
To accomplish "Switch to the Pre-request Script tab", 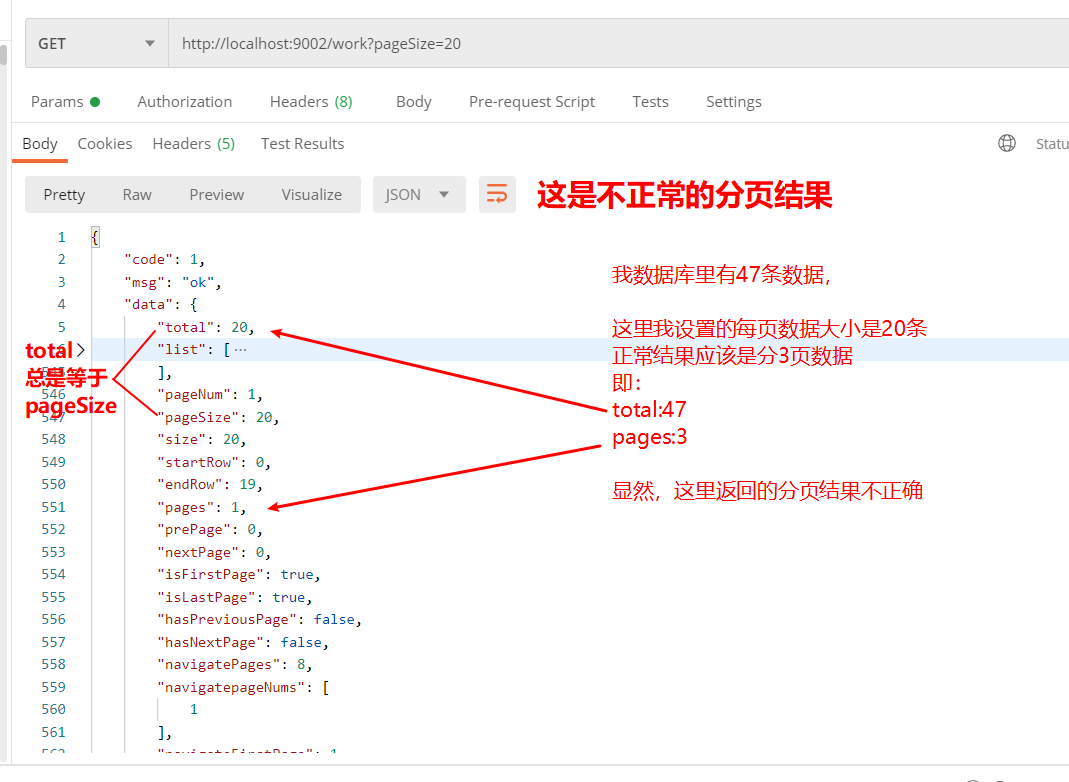I will [x=532, y=101].
